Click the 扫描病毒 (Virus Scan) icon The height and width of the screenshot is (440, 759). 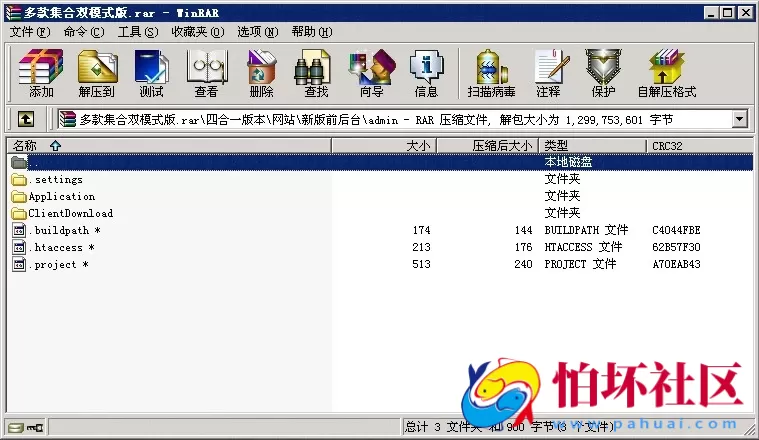491,67
